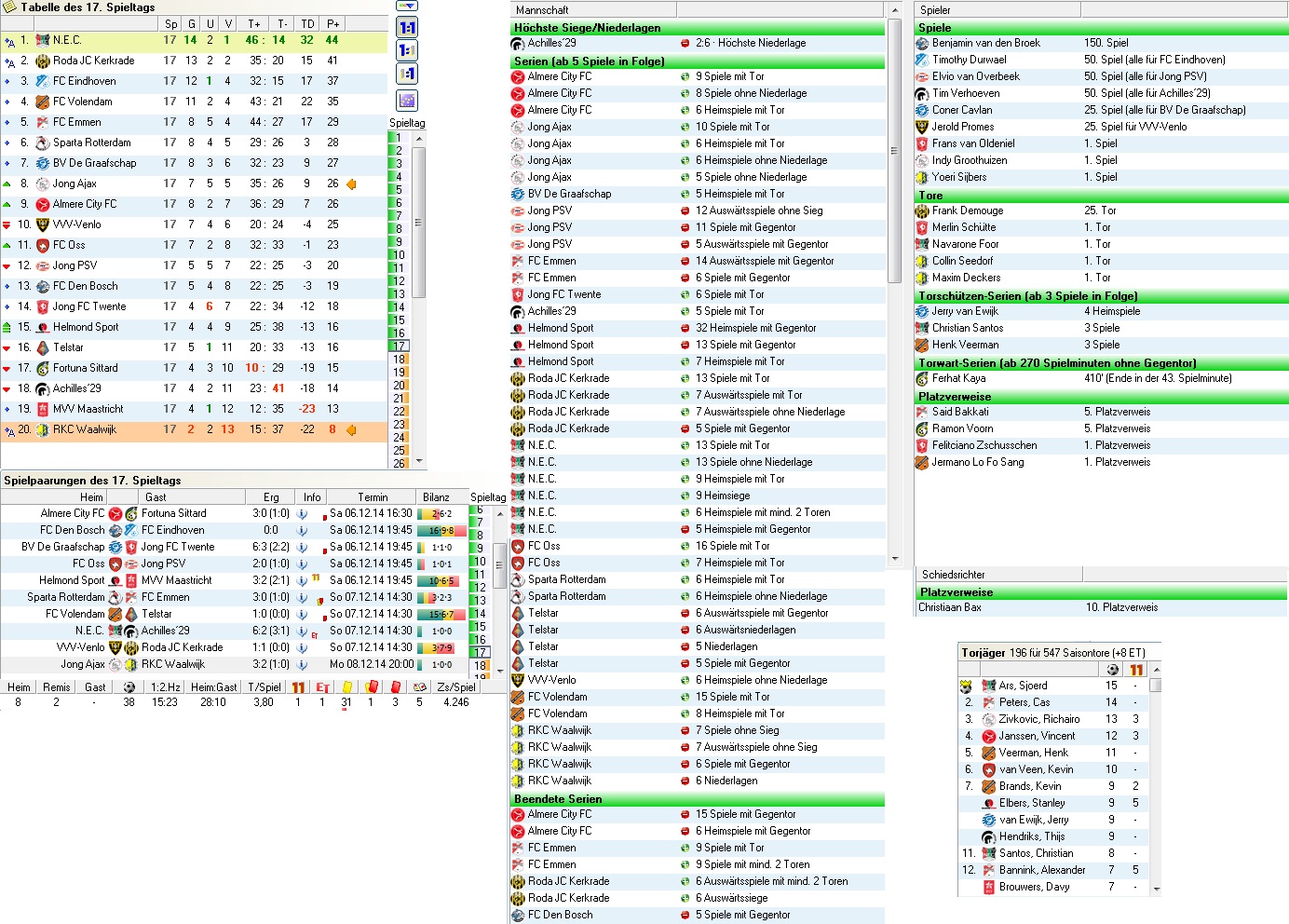Click the Roda JC Kerkrade crest in Tabelle
1289x924 pixels.
point(43,61)
